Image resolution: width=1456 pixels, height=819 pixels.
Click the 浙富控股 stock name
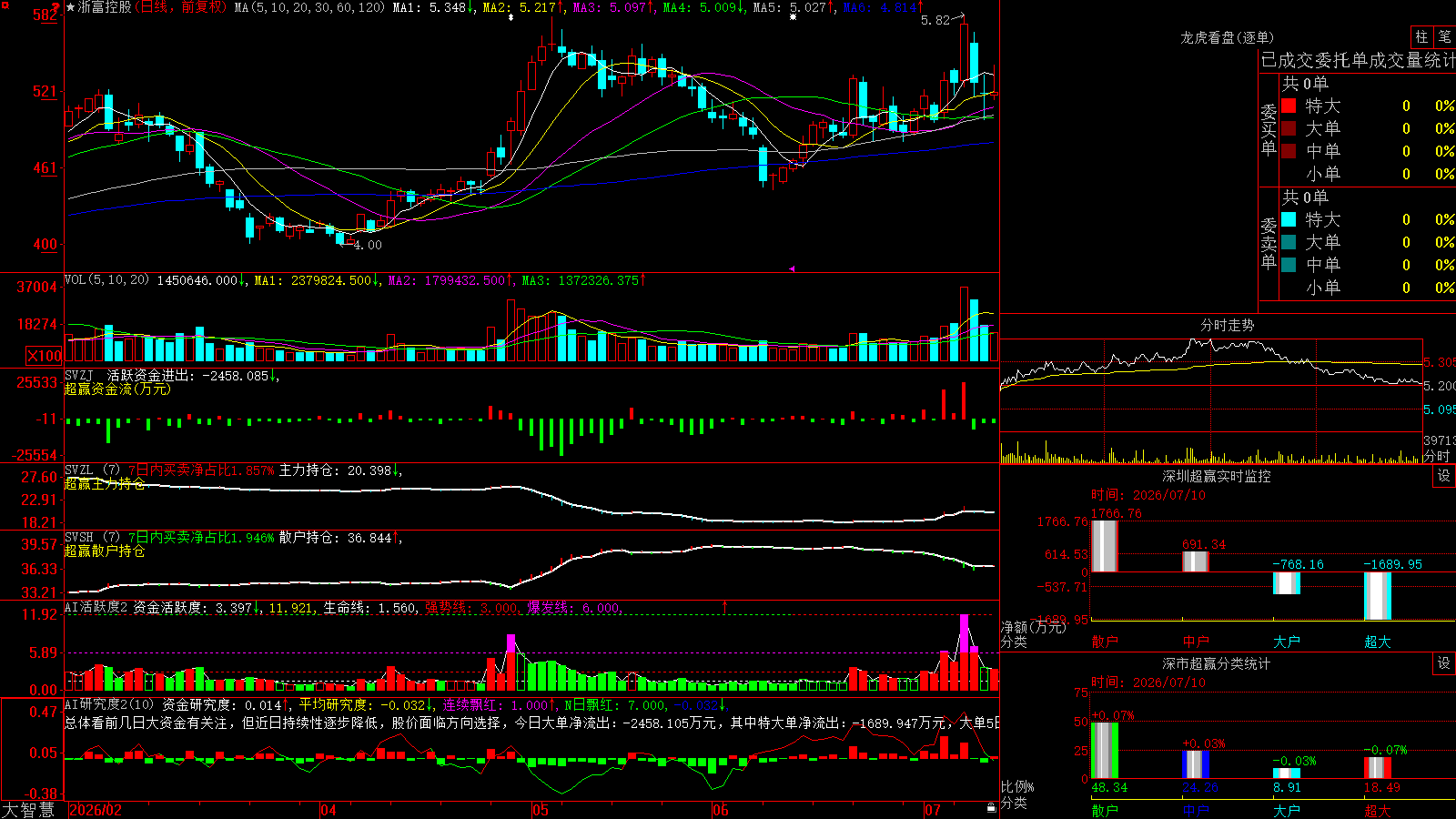point(105,7)
